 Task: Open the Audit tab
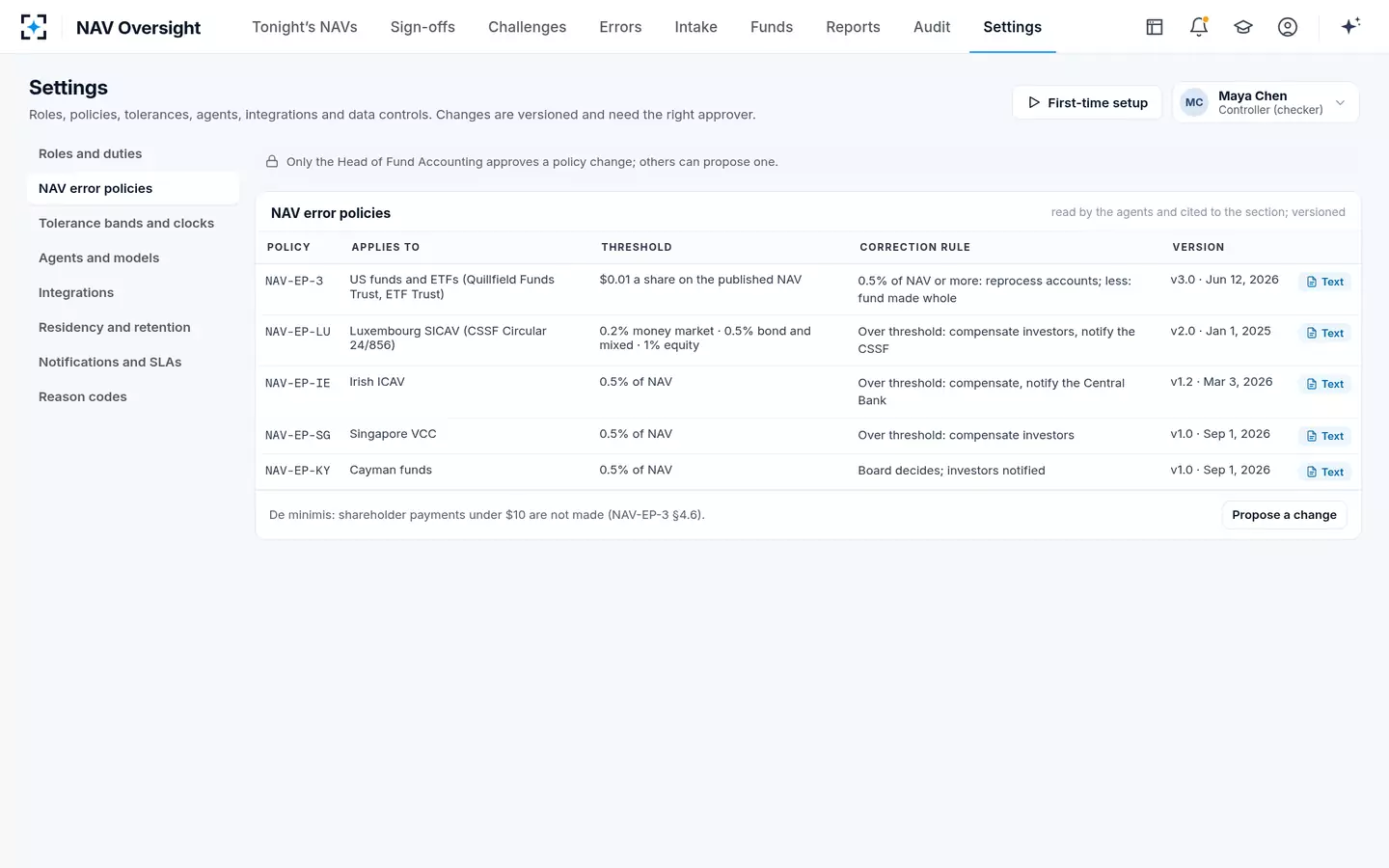point(932,27)
